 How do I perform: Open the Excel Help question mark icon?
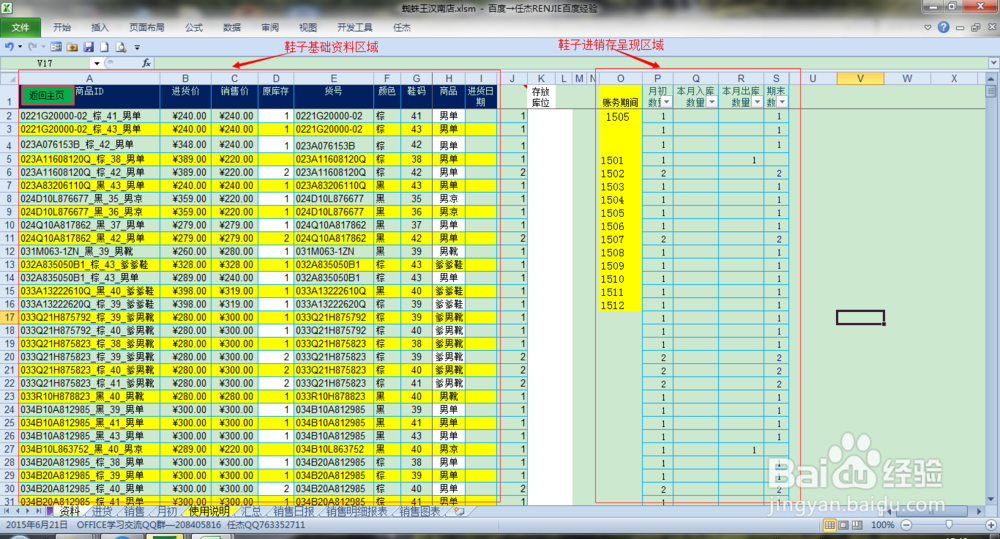click(943, 27)
